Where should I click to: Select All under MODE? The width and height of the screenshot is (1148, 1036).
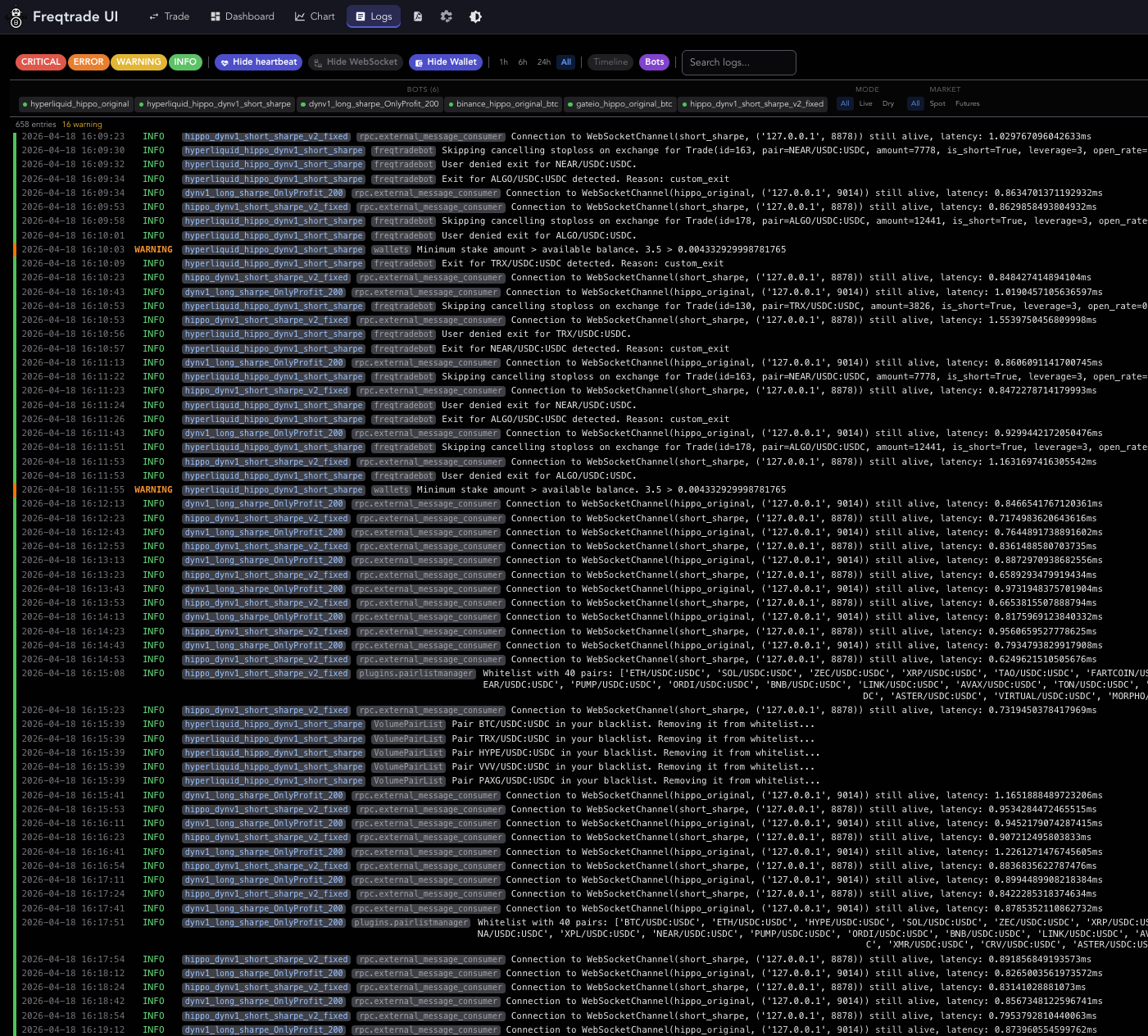(x=845, y=104)
